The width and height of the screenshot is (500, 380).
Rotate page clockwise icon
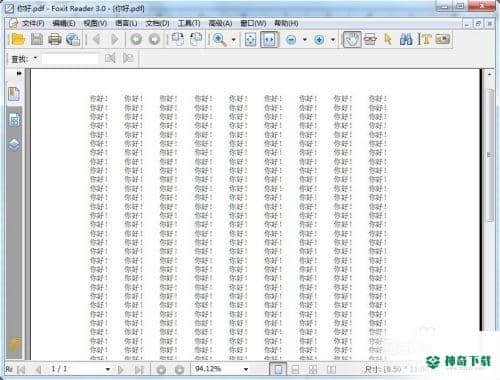coord(196,39)
